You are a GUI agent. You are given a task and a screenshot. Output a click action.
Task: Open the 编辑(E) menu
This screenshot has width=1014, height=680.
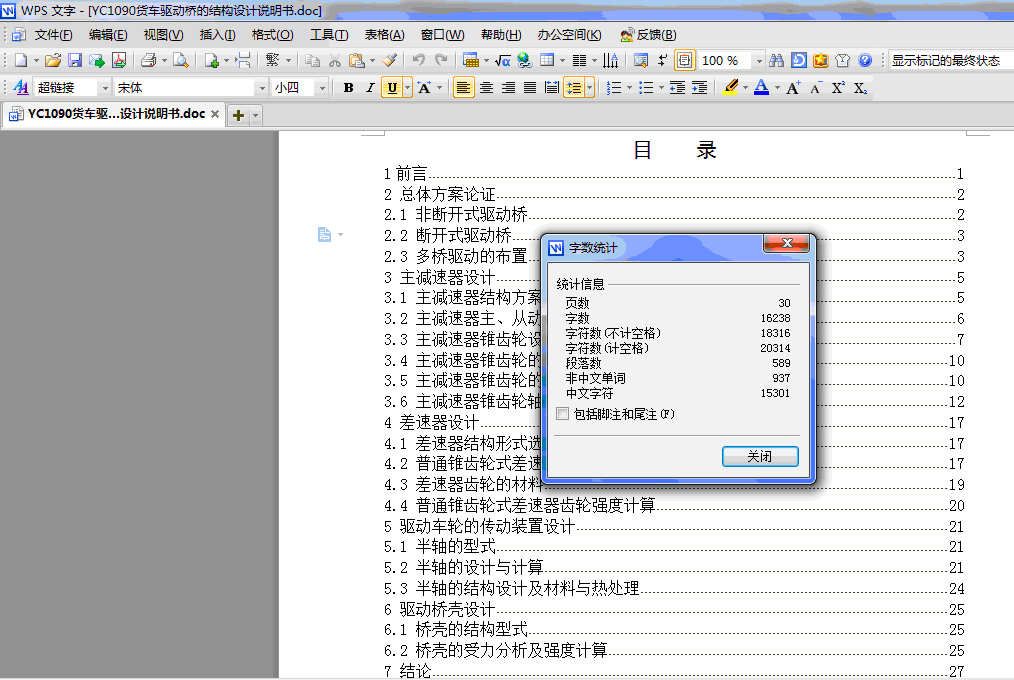point(108,35)
